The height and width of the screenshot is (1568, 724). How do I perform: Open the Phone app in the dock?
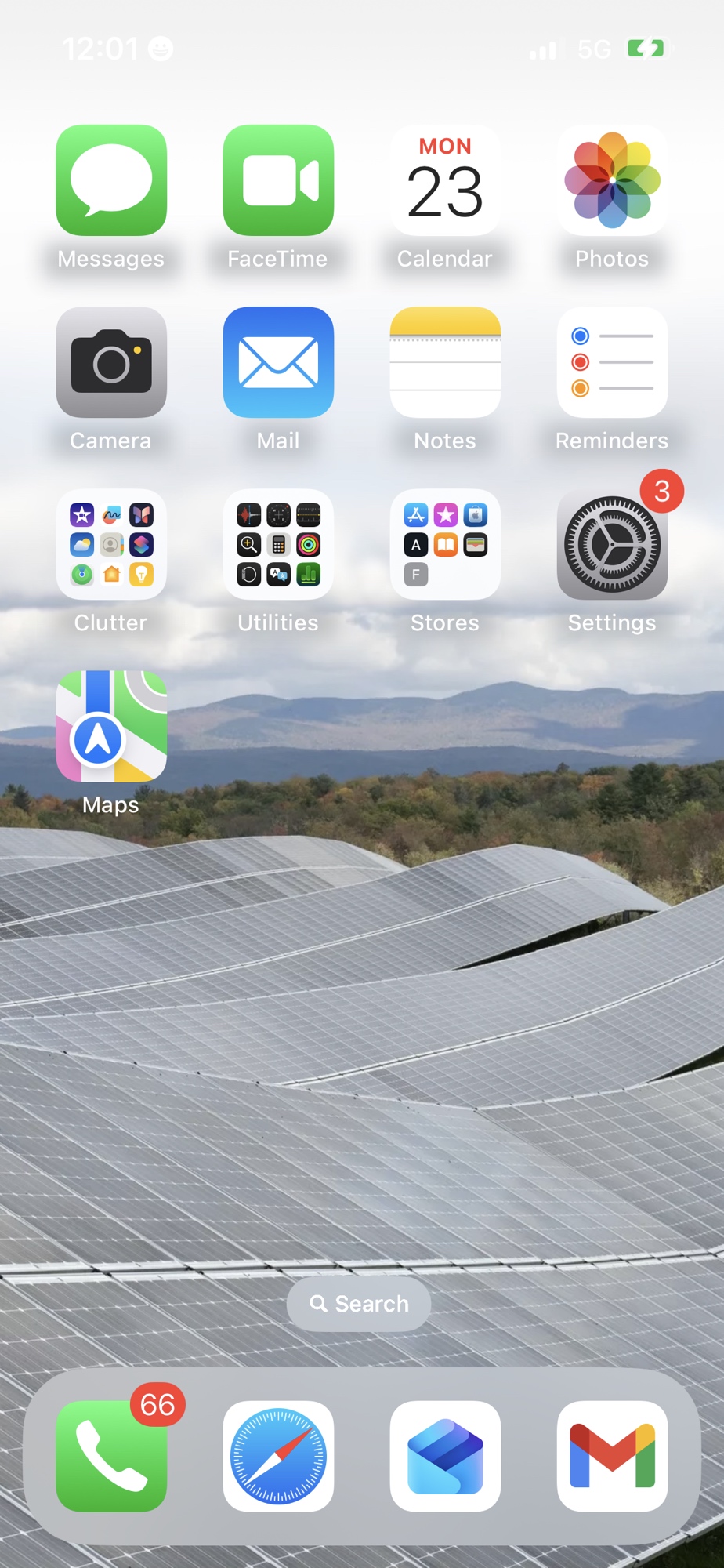coord(111,1456)
